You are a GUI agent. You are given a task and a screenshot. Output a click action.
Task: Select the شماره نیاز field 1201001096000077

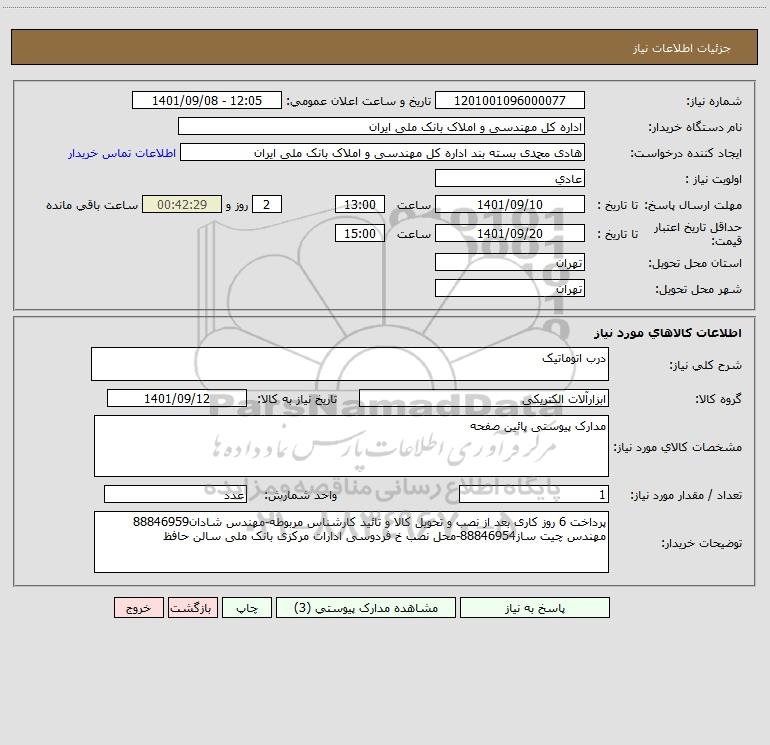tap(510, 100)
